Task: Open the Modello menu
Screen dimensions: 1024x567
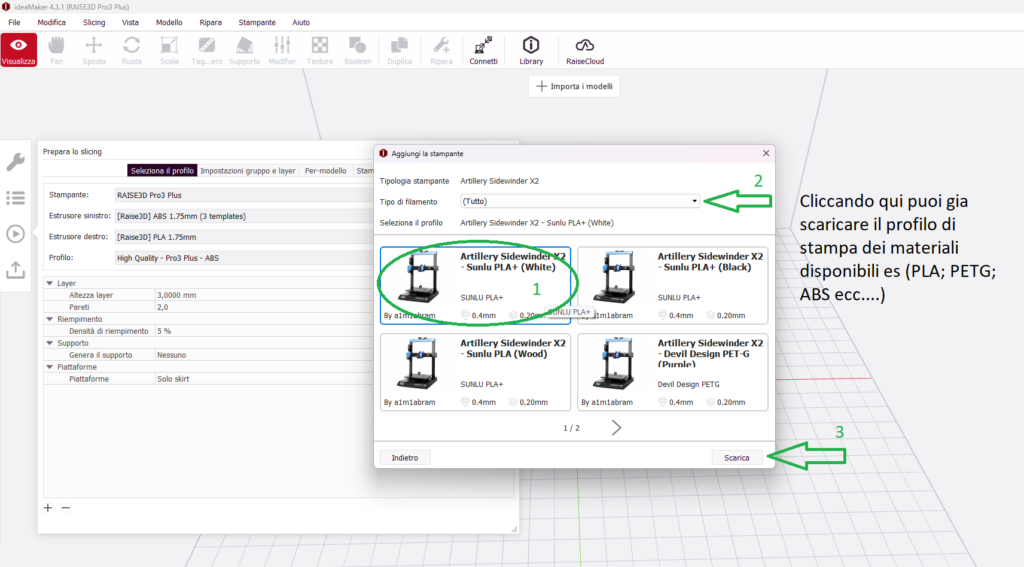Action: point(169,22)
